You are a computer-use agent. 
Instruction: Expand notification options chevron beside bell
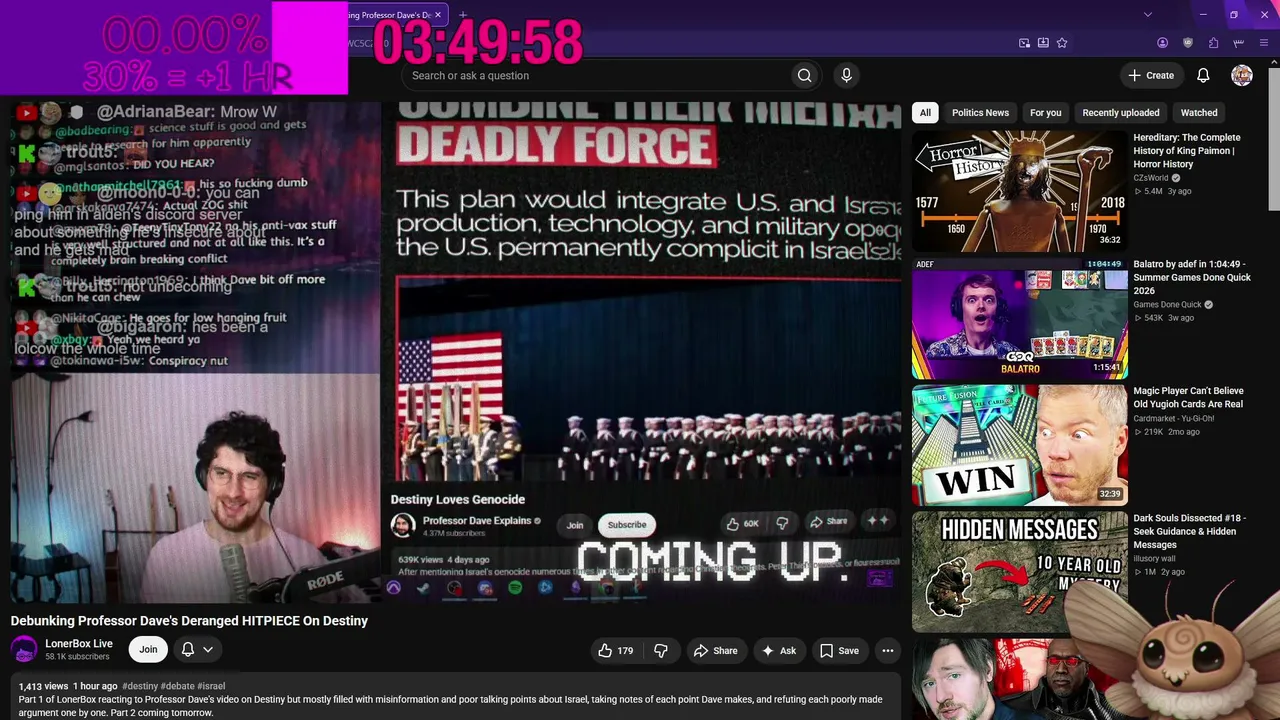click(x=208, y=650)
